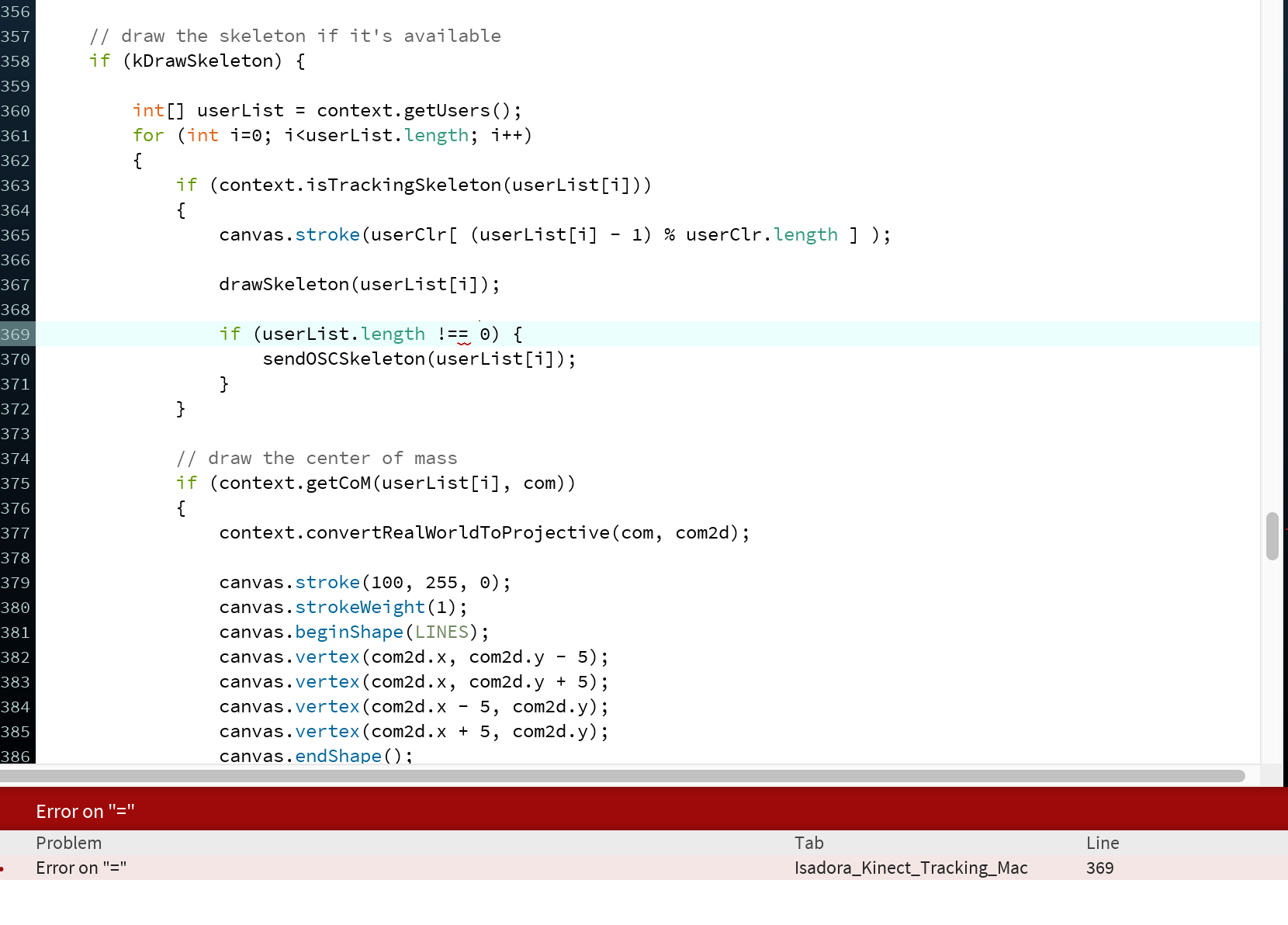Click the for loop keyword on line 361
The width and height of the screenshot is (1288, 925).
[x=148, y=136]
